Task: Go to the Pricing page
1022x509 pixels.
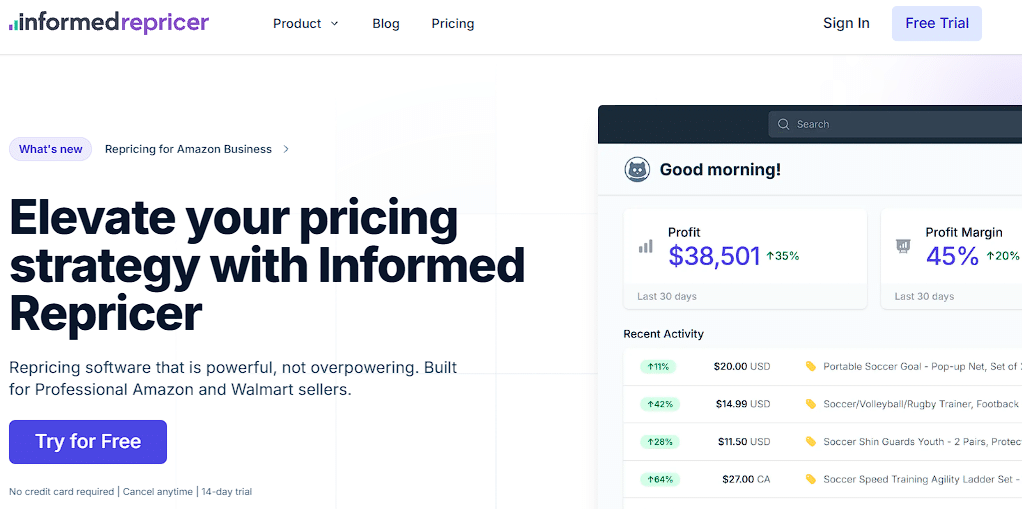Action: [453, 23]
